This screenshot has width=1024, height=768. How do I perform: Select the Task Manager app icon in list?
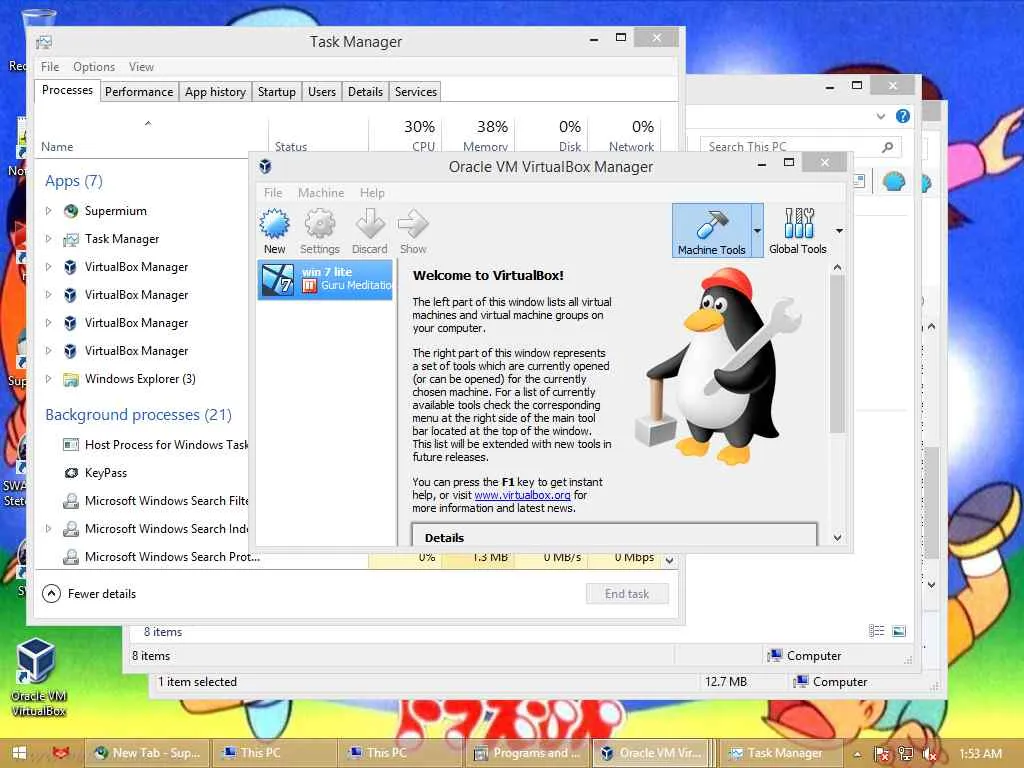click(71, 239)
